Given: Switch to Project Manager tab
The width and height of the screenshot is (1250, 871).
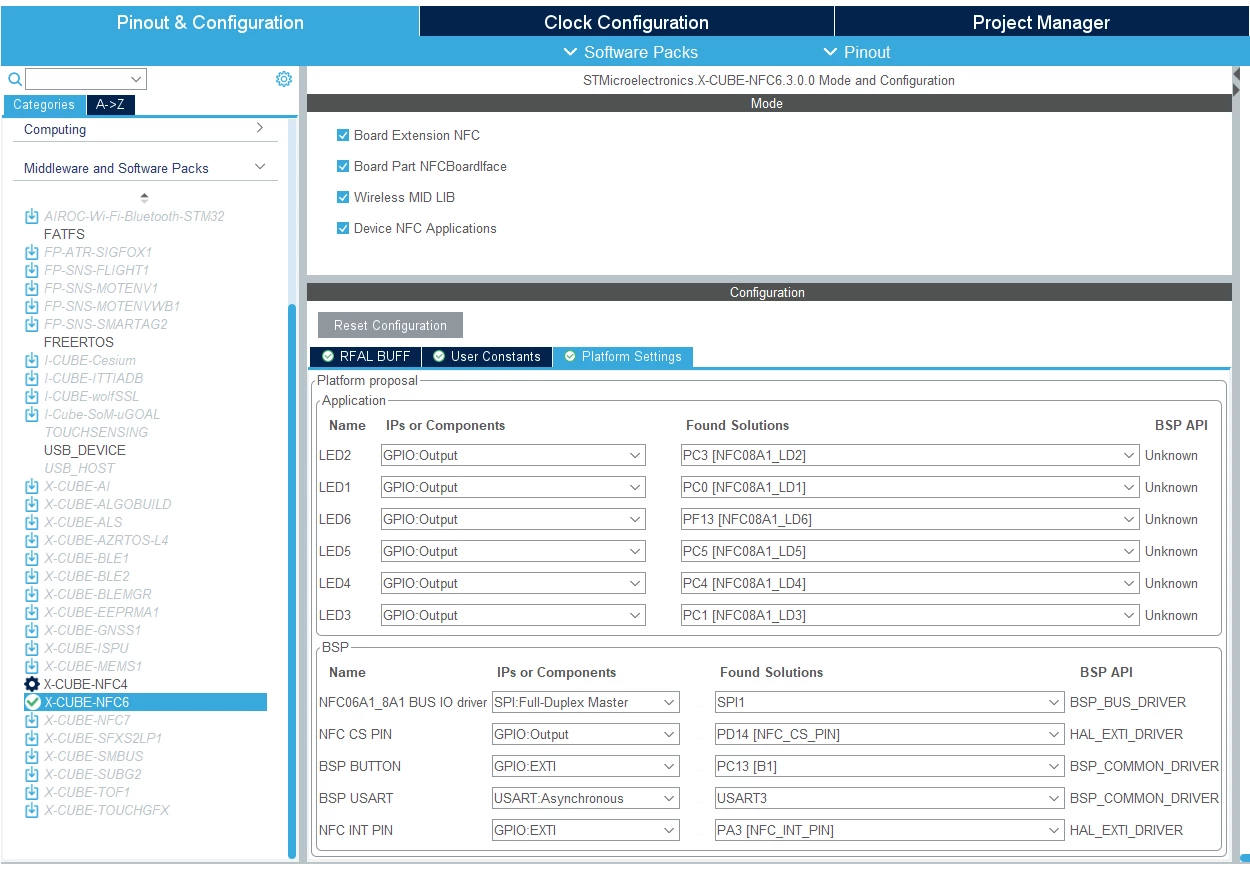Looking at the screenshot, I should click(x=1041, y=22).
